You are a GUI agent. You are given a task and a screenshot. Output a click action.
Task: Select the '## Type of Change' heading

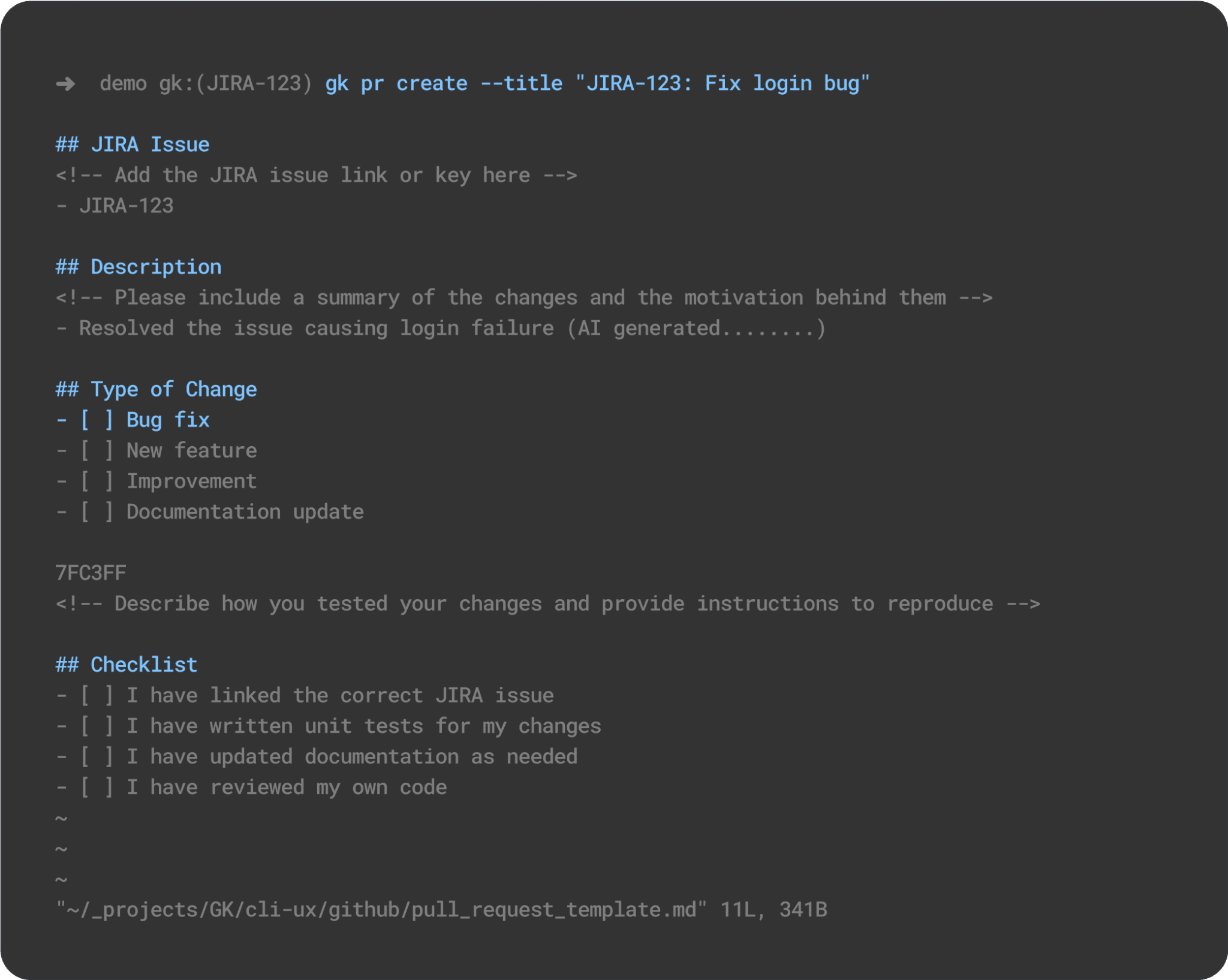(156, 390)
